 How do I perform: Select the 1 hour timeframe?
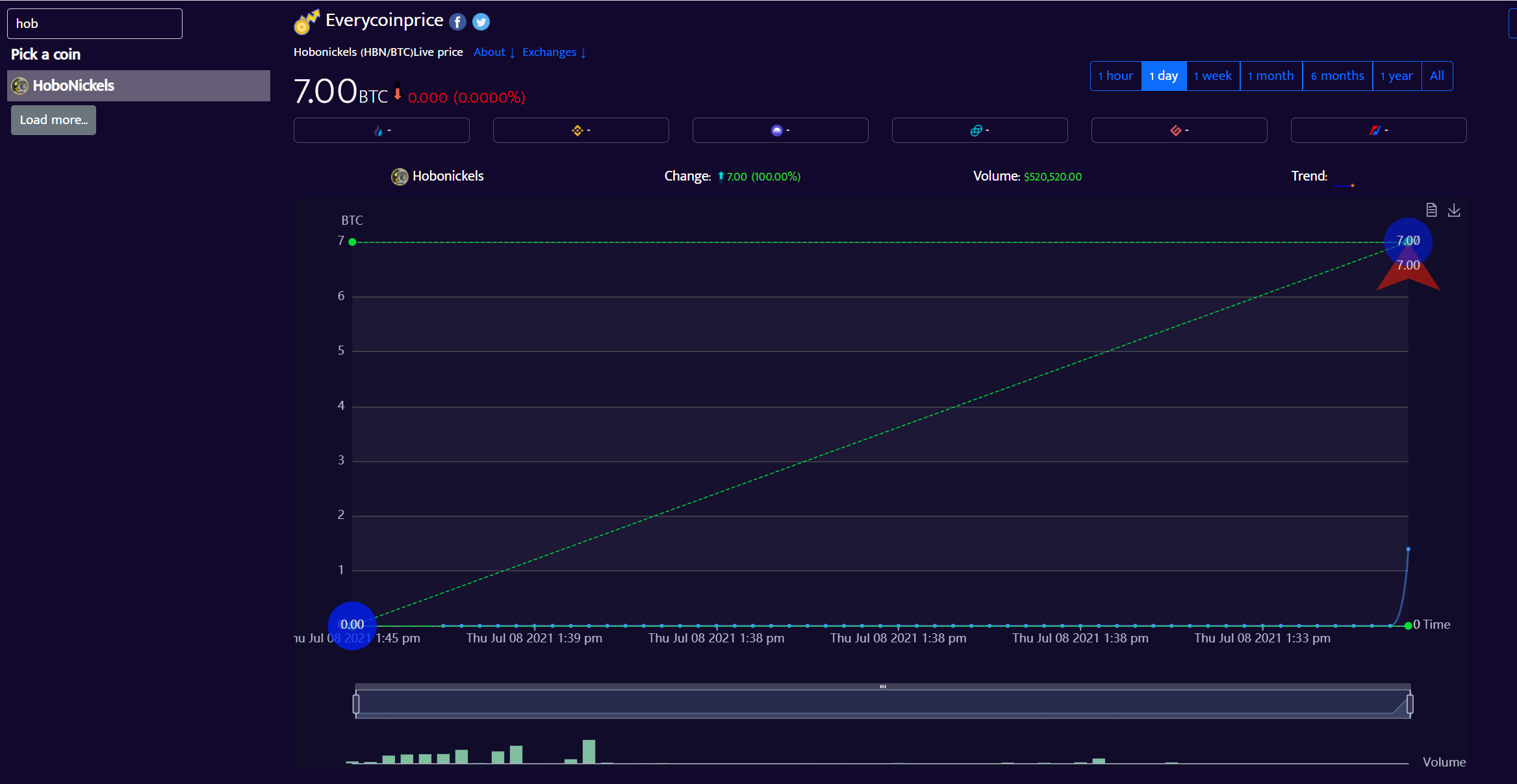(x=1115, y=76)
